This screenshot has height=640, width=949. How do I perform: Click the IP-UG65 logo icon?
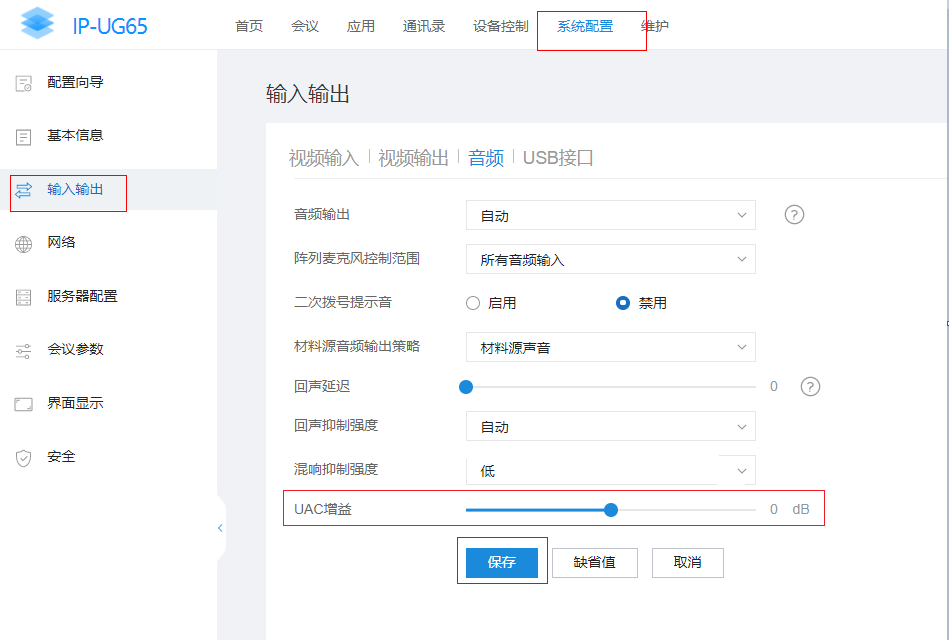pyautogui.click(x=38, y=24)
